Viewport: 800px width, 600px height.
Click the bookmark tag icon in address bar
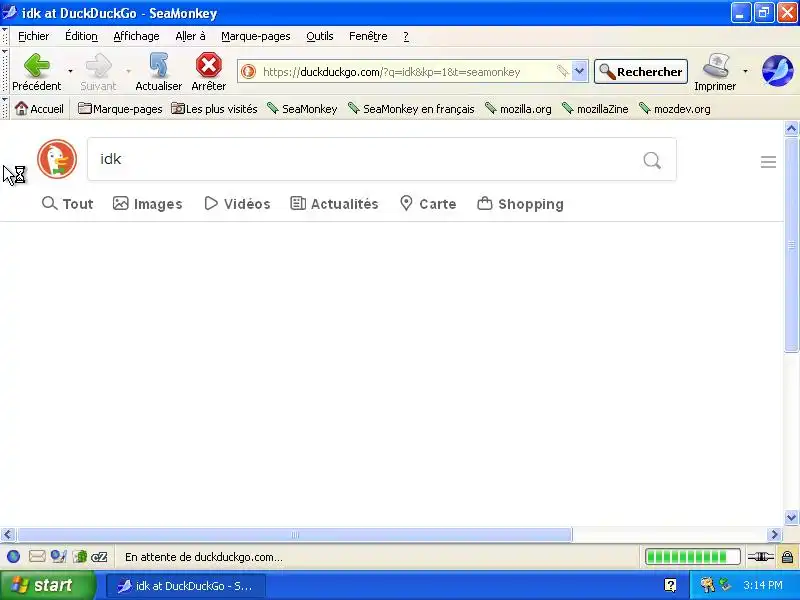pyautogui.click(x=562, y=71)
